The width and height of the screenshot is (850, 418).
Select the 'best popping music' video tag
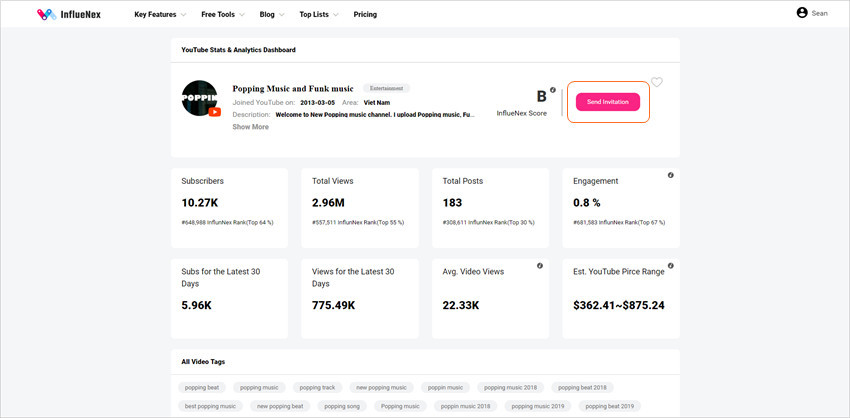(210, 406)
